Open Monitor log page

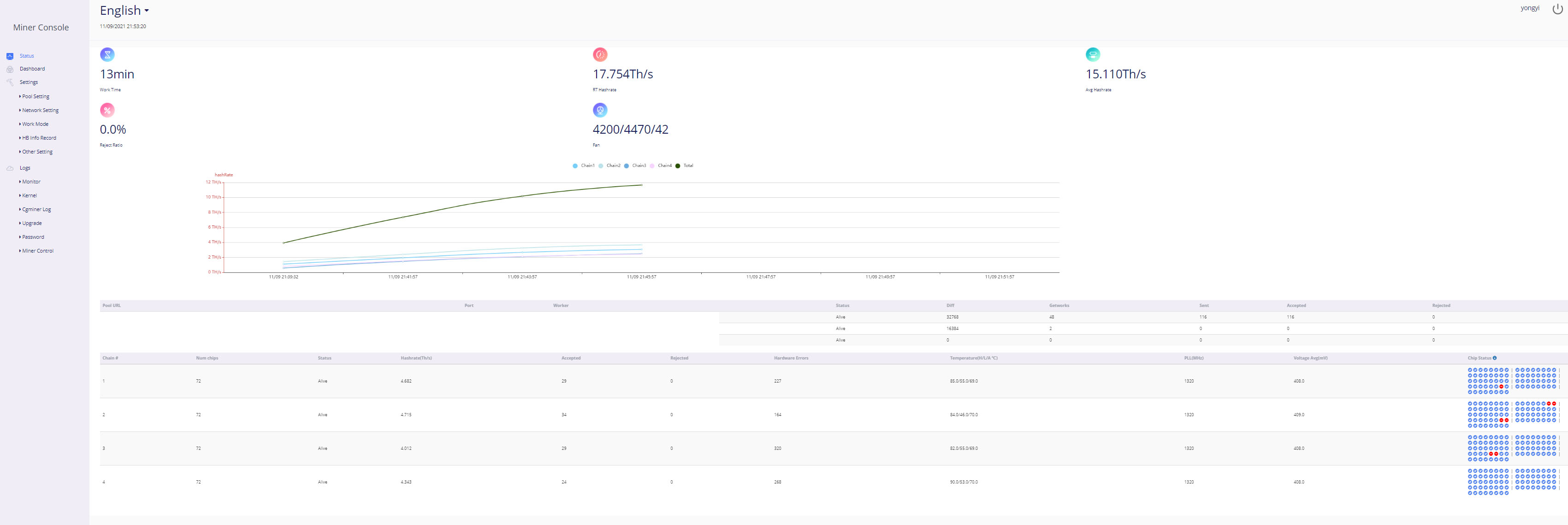(x=30, y=182)
